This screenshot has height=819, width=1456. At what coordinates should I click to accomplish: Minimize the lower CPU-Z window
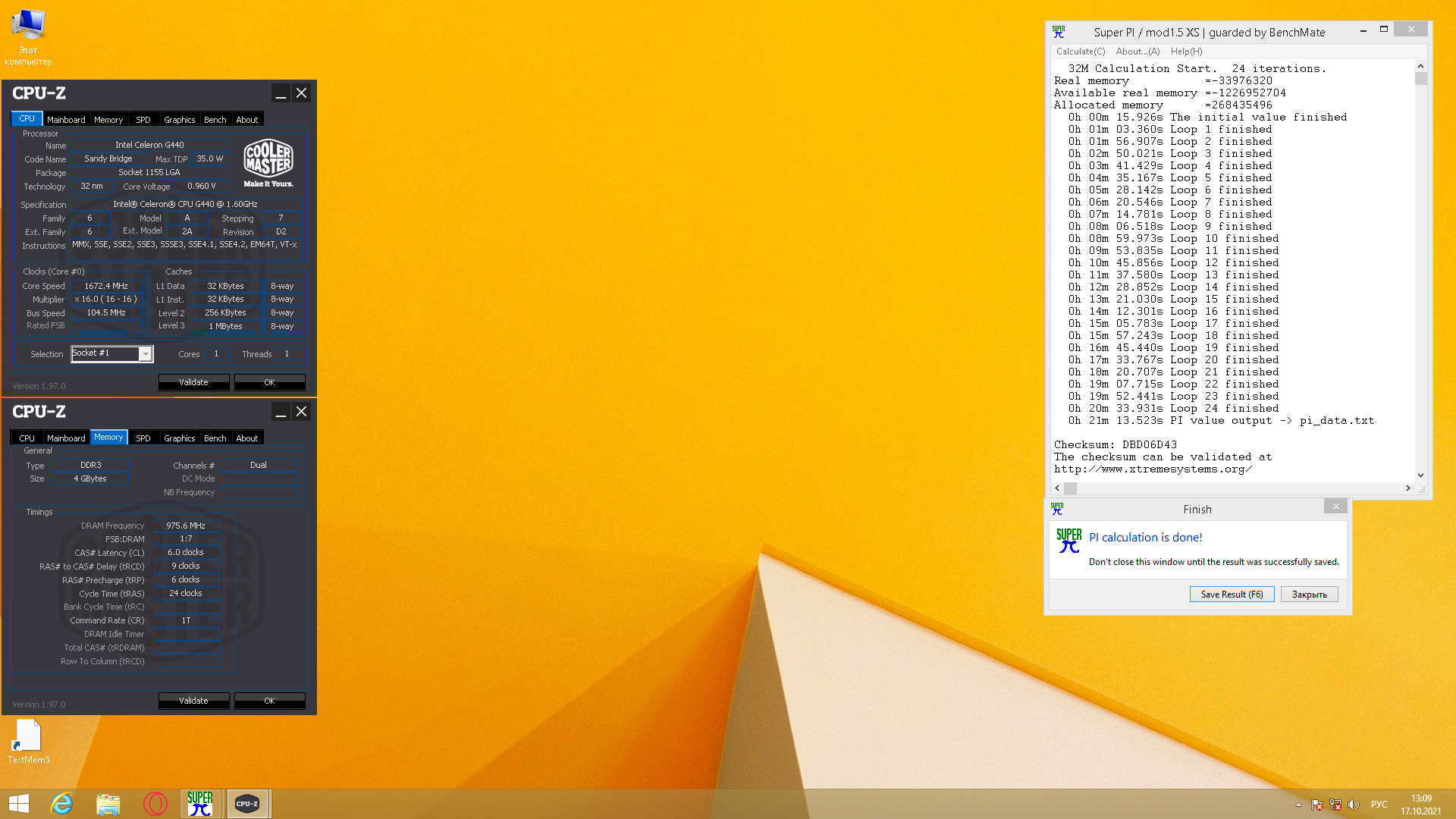click(x=281, y=412)
